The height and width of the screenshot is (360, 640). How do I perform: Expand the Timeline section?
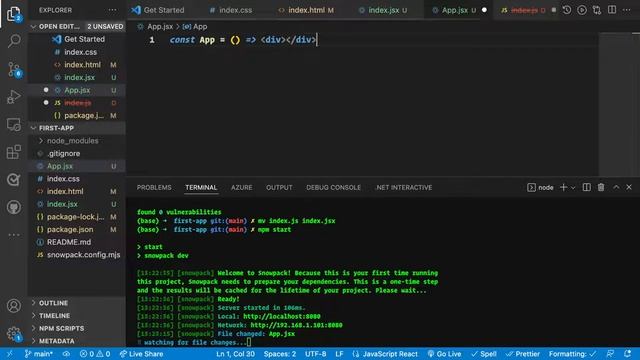(x=76, y=316)
